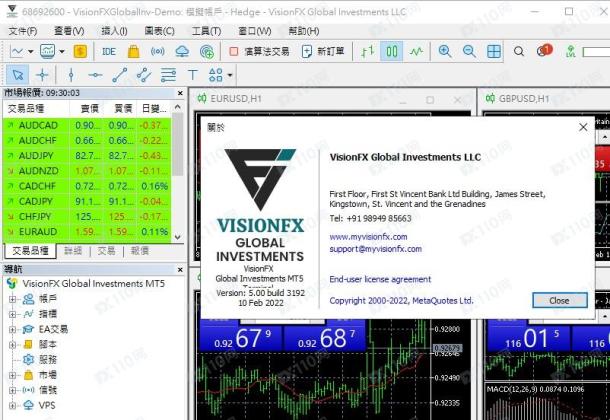Open the 圖表(C) menu
This screenshot has width=610, height=420.
coord(160,31)
